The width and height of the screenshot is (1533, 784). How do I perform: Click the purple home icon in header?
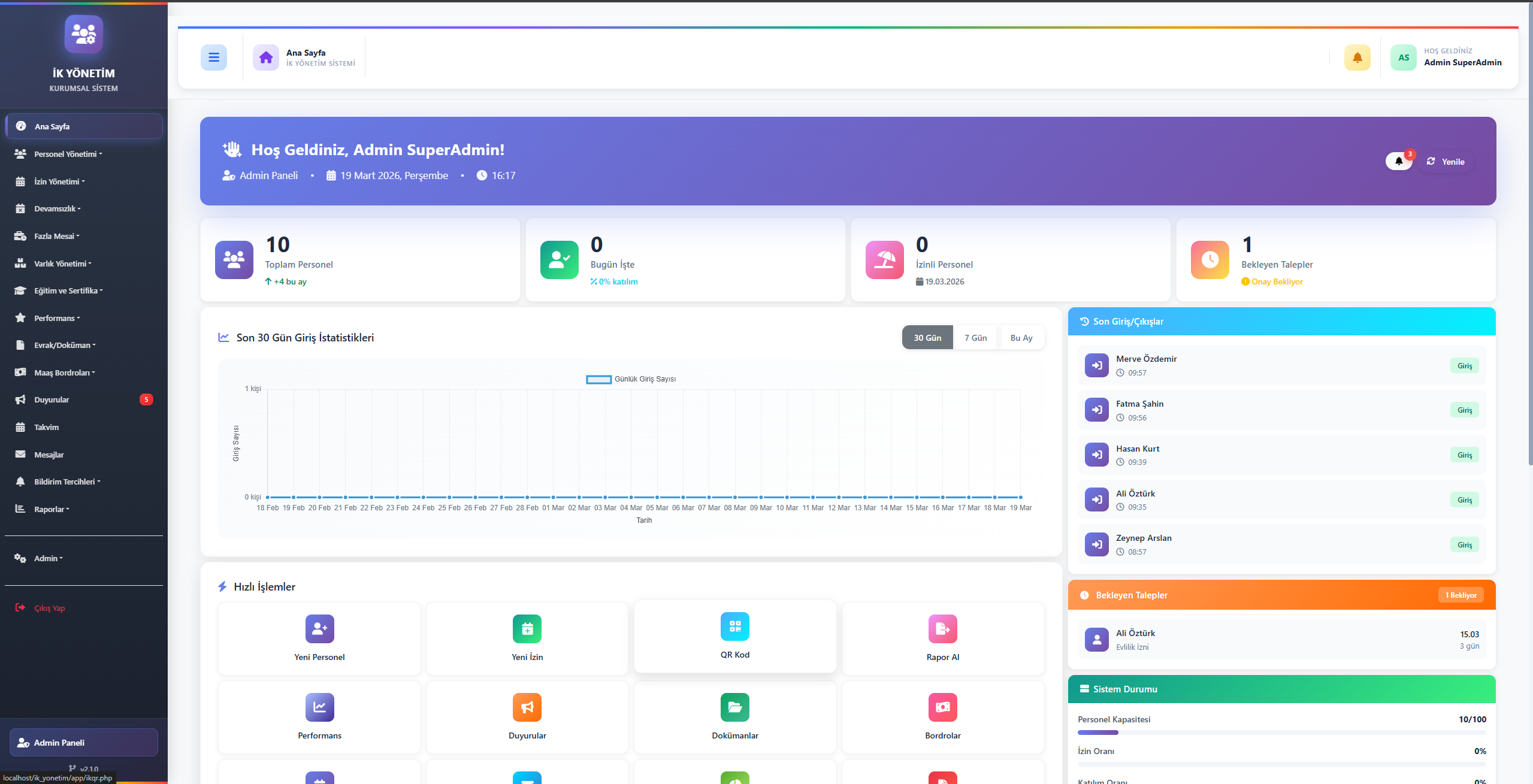[265, 57]
